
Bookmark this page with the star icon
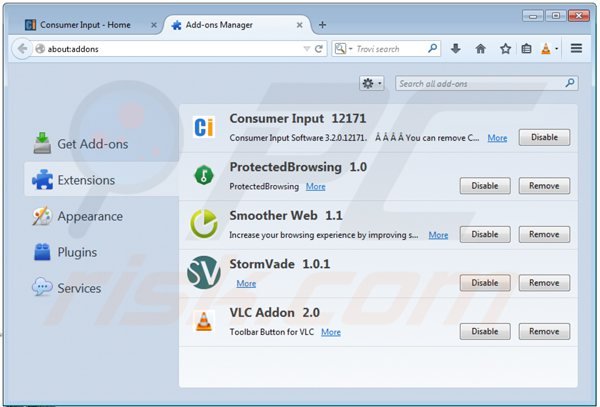coord(505,49)
